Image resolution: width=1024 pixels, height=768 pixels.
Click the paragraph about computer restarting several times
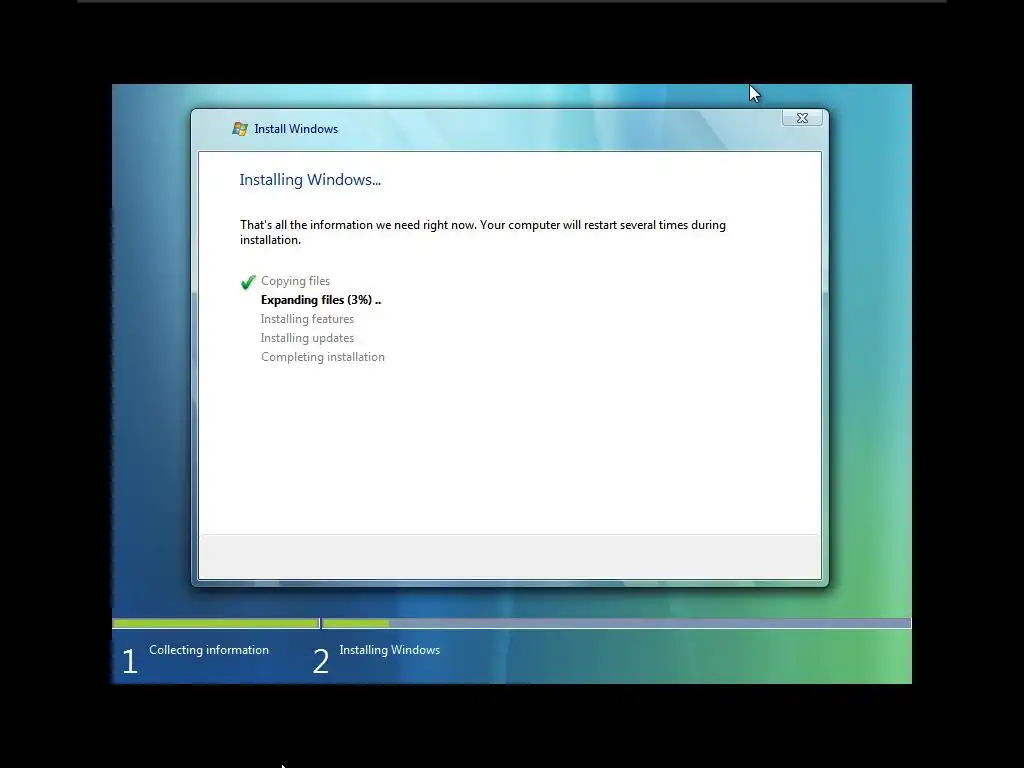tap(483, 232)
